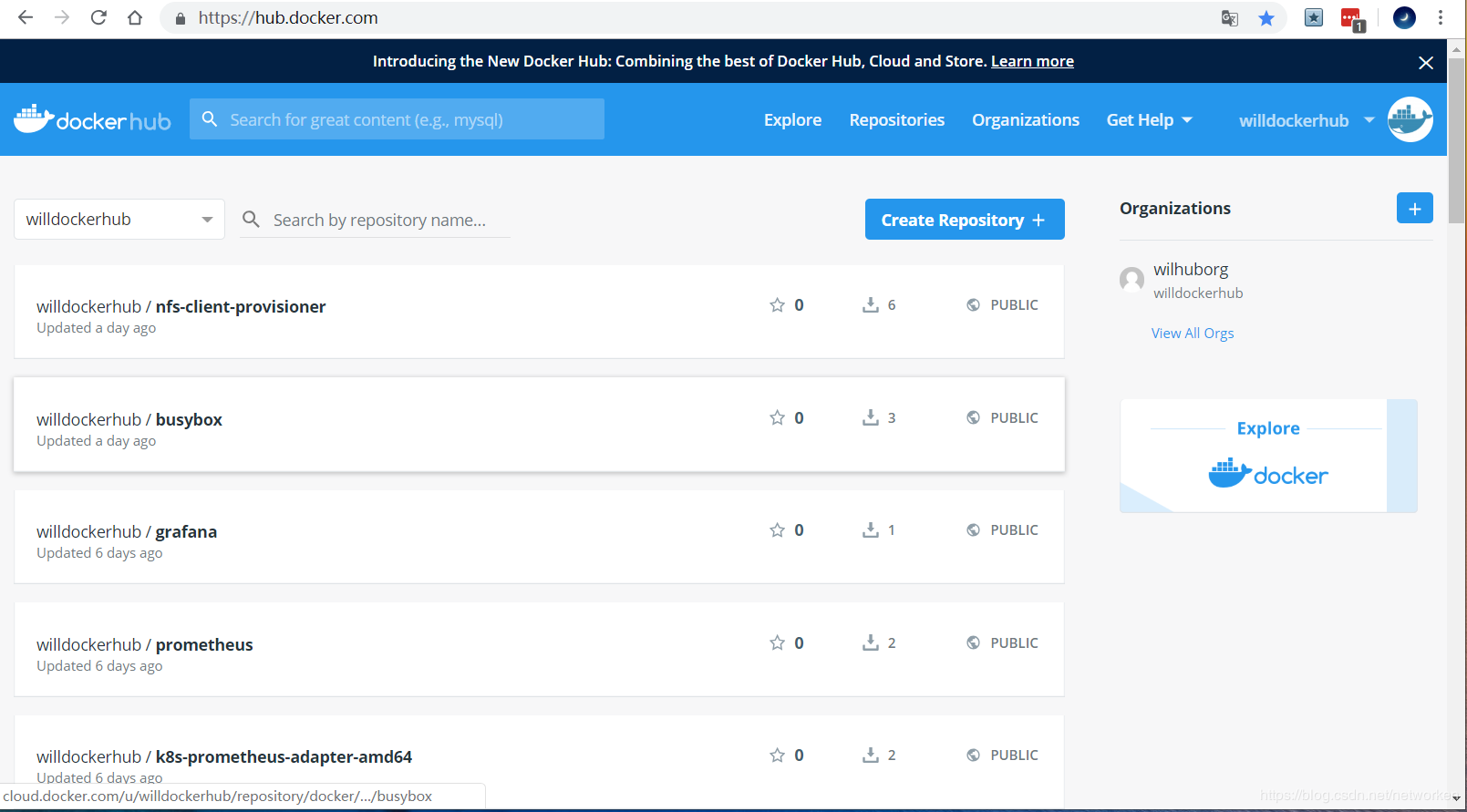
Task: Go to Repositories
Action: 897,120
